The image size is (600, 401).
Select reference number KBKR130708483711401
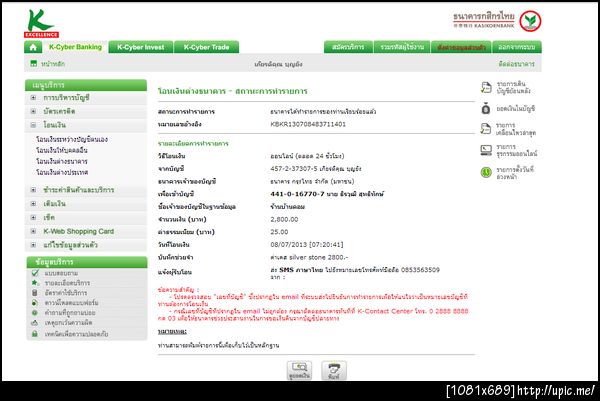(x=308, y=124)
